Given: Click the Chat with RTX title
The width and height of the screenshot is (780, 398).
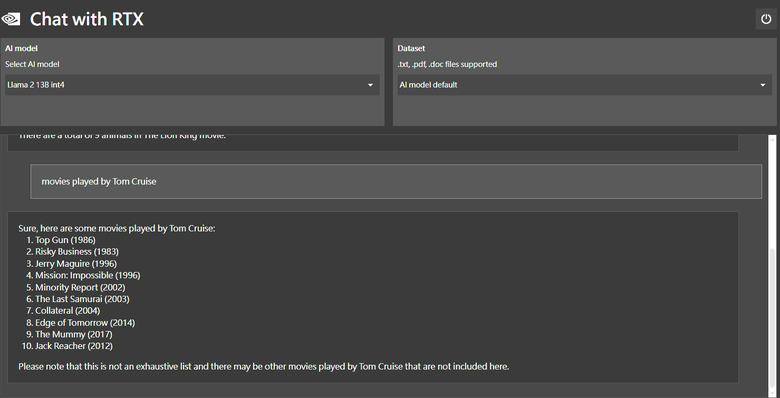Looking at the screenshot, I should pyautogui.click(x=87, y=19).
